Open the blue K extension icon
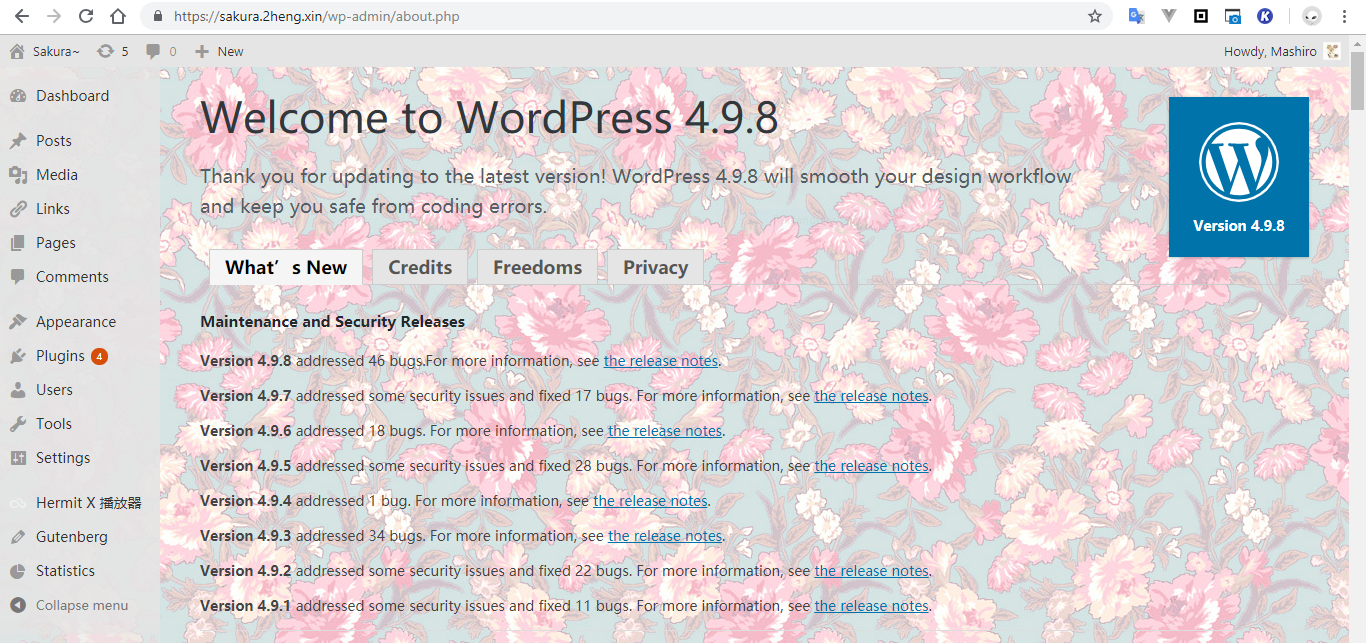 click(x=1265, y=16)
